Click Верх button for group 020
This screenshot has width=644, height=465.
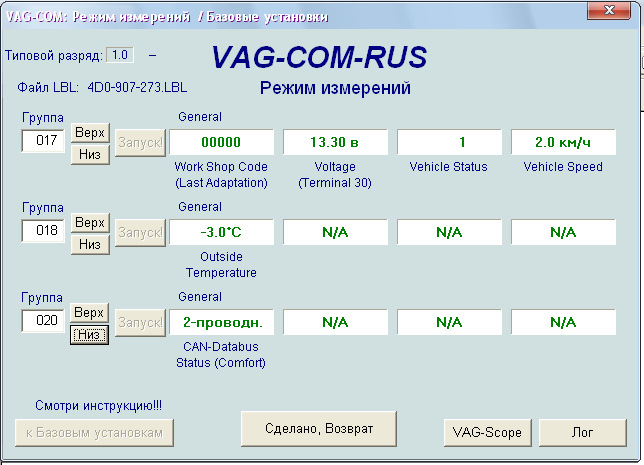[x=89, y=313]
